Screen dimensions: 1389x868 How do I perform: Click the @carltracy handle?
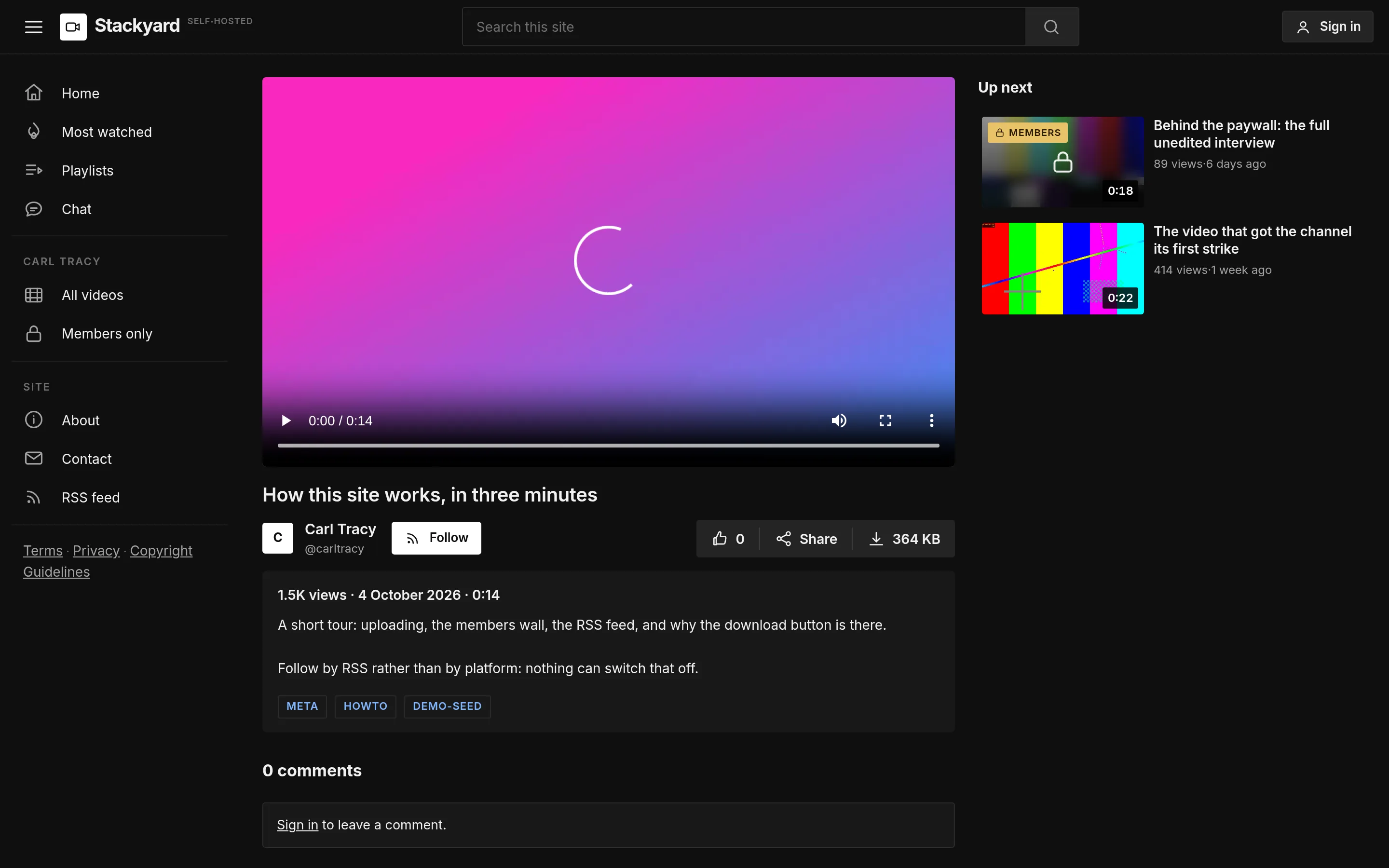tap(334, 549)
